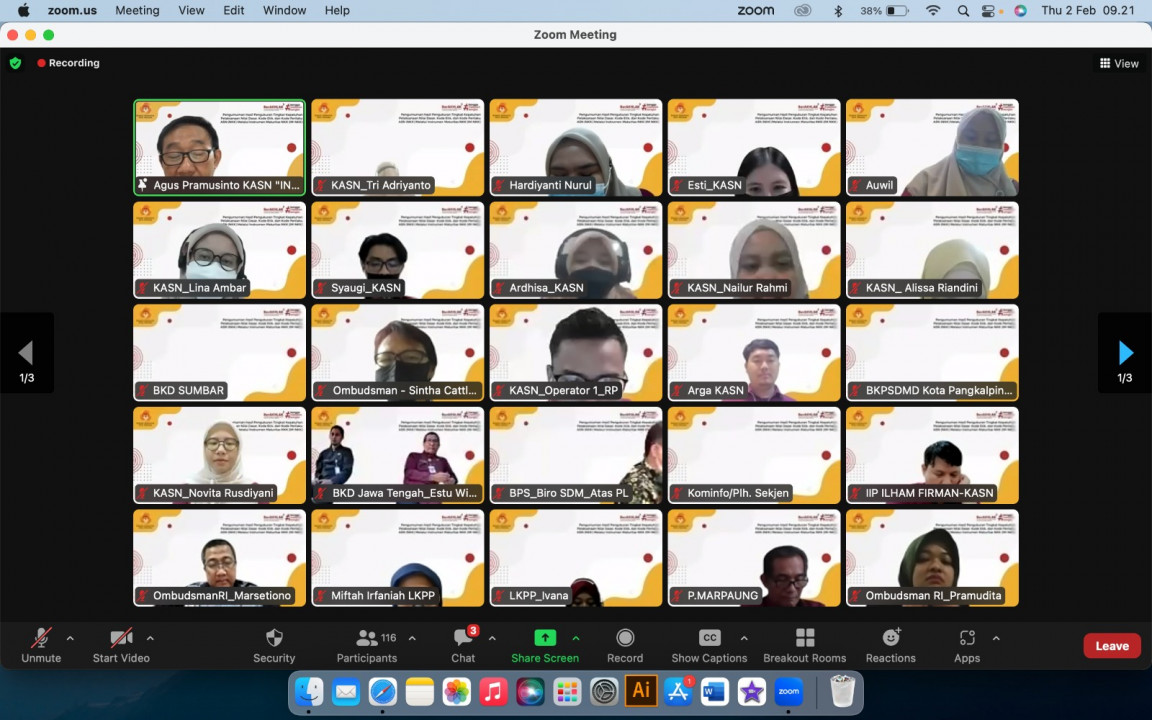Click the red Leave button

point(1111,646)
